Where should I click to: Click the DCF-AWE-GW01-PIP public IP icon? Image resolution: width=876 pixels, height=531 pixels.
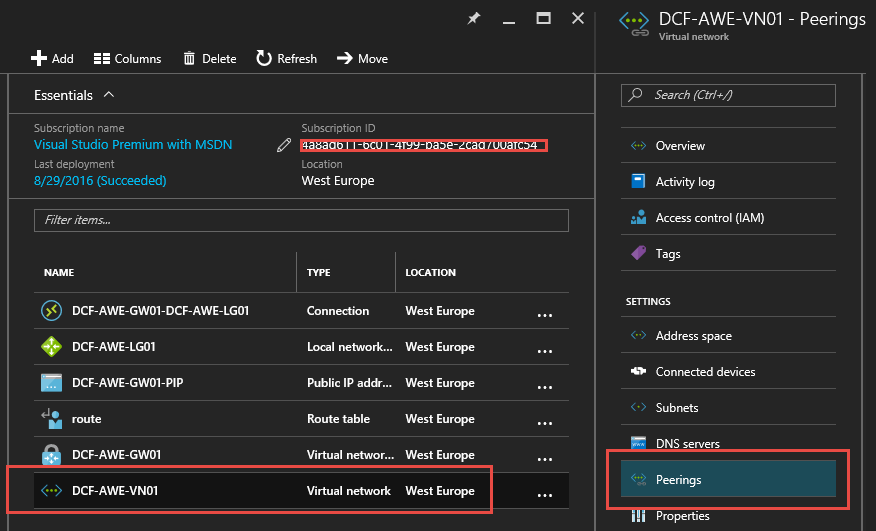[x=52, y=383]
